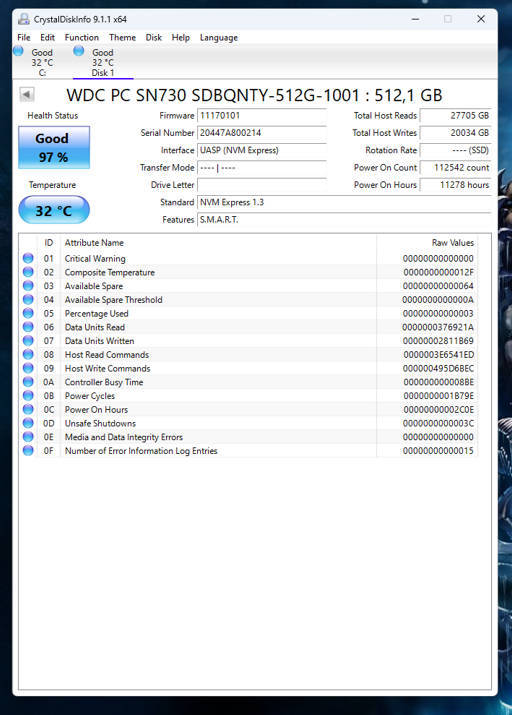The image size is (512, 715).
Task: Click the Interface field UASP (NVM Express)
Action: 262,150
